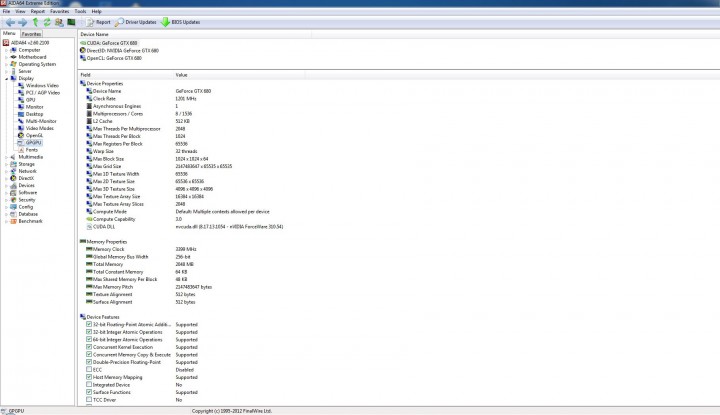Open the View menu
Image resolution: width=720 pixels, height=415 pixels.
pos(20,11)
